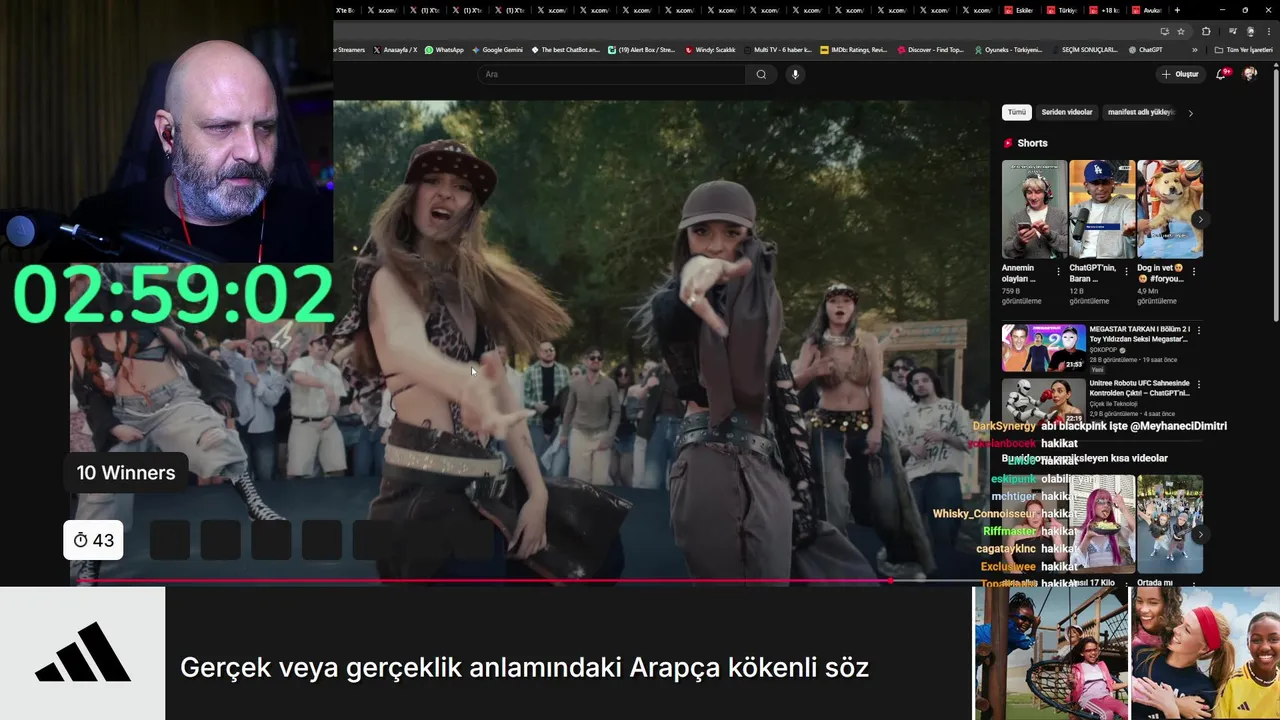Open the Discover - Find Top bookmark
Screen dimensions: 1280x720
(x=930, y=49)
